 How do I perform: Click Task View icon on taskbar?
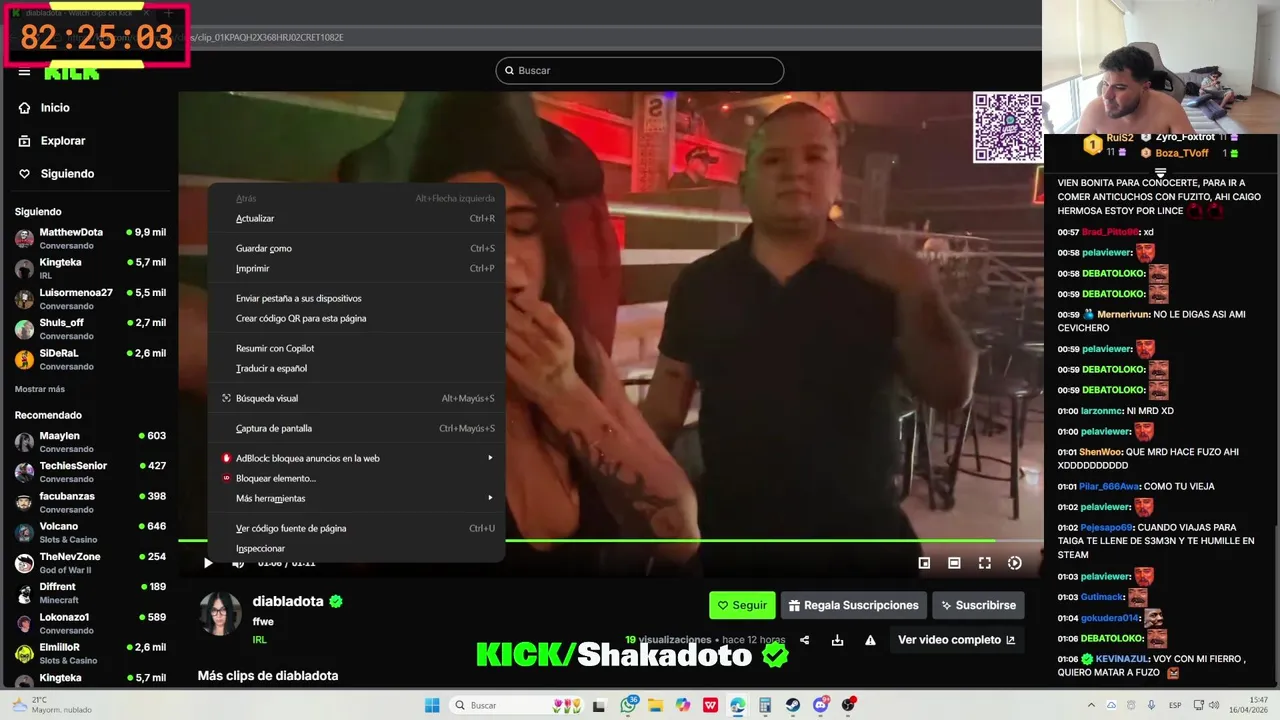[x=599, y=705]
